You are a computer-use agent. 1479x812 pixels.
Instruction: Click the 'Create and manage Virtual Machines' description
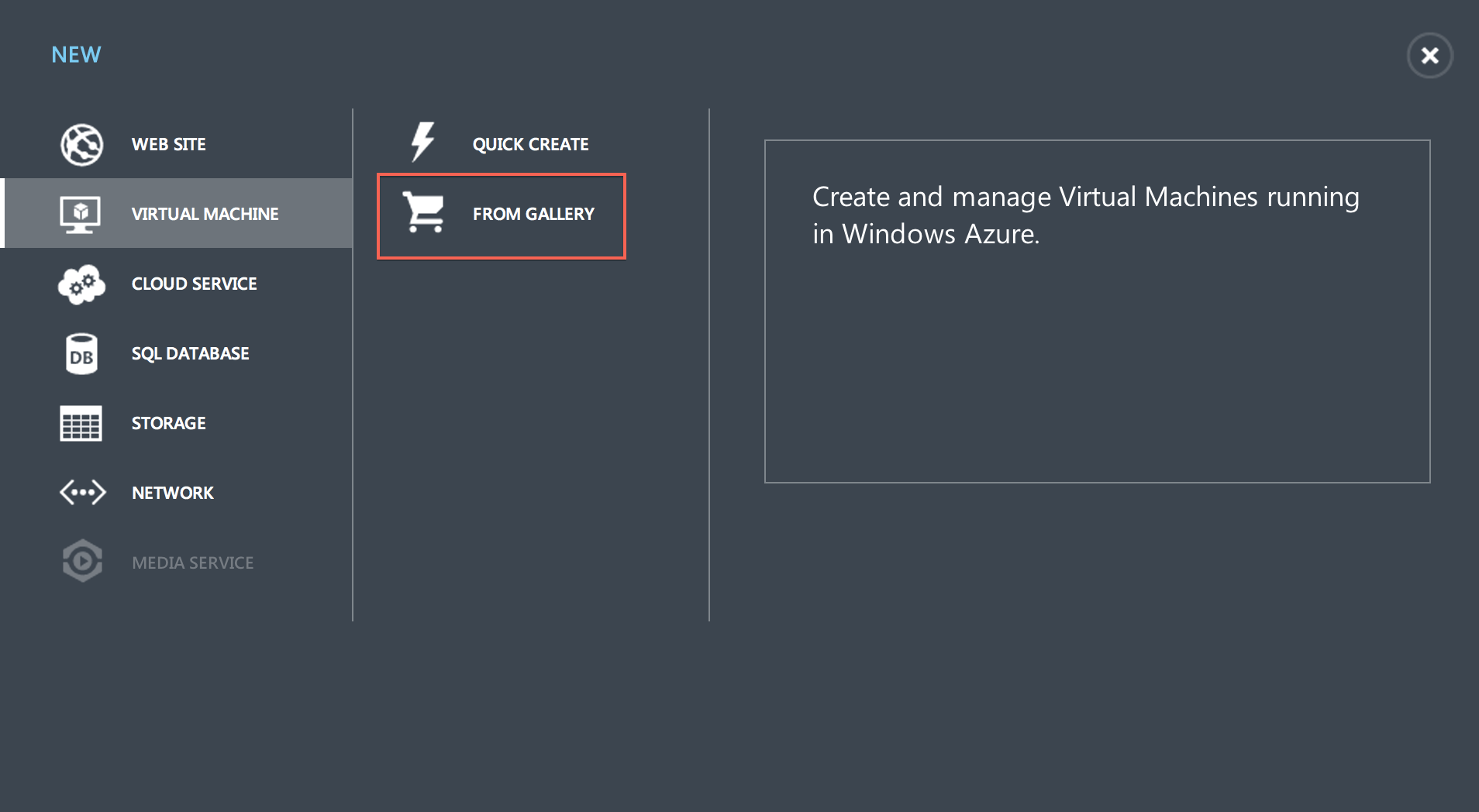1085,215
